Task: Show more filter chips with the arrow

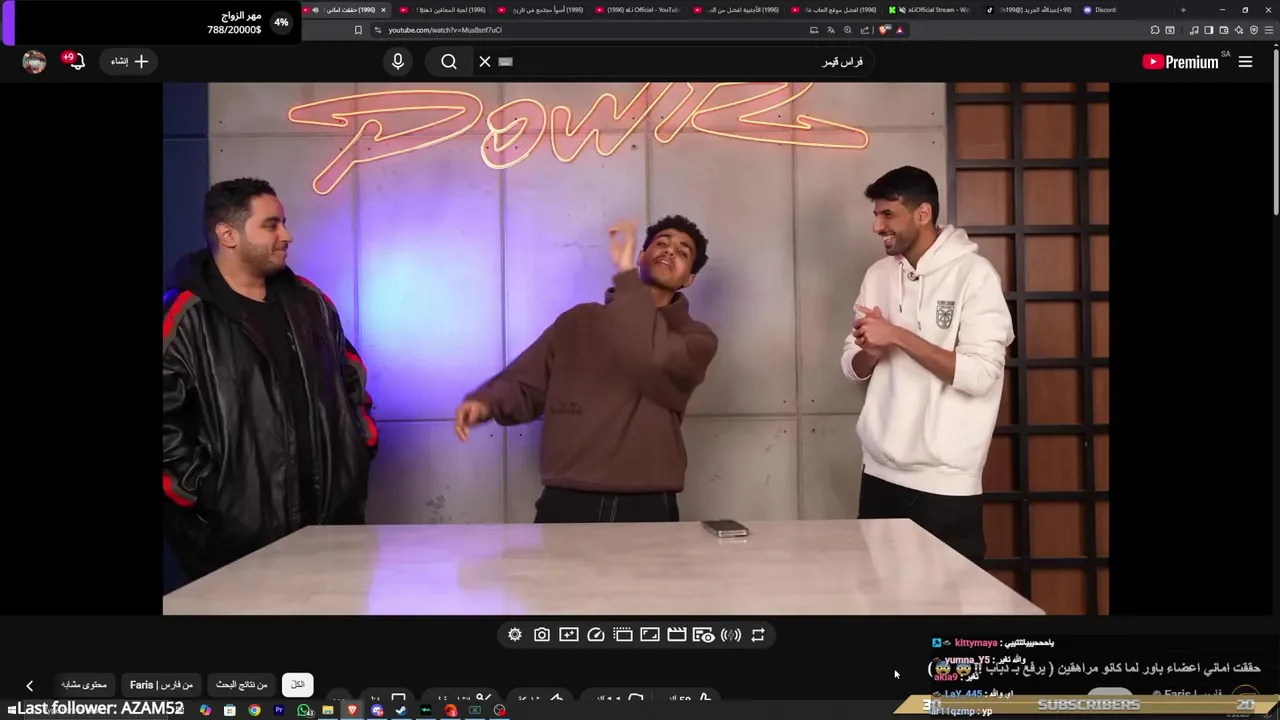Action: 29,686
